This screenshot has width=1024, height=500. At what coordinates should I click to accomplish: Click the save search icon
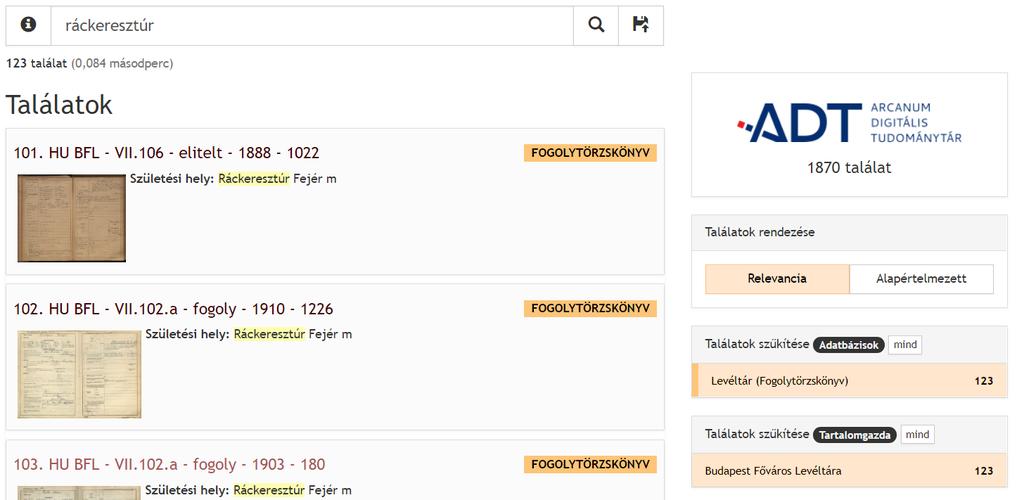641,25
